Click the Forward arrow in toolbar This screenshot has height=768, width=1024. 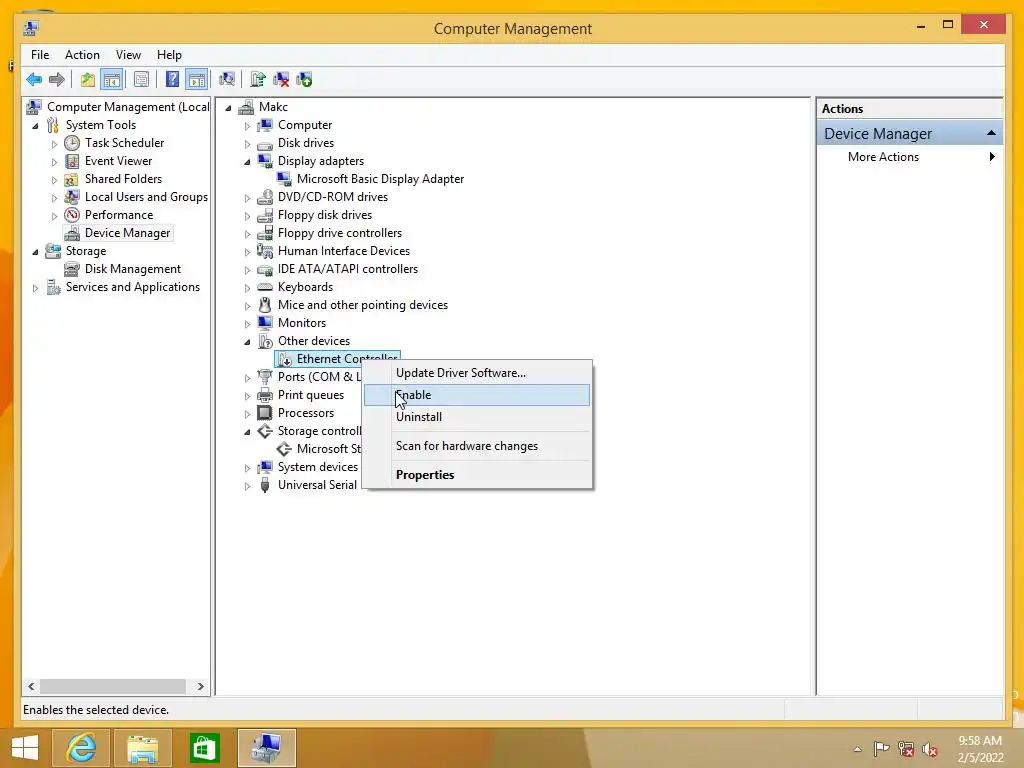coord(57,80)
